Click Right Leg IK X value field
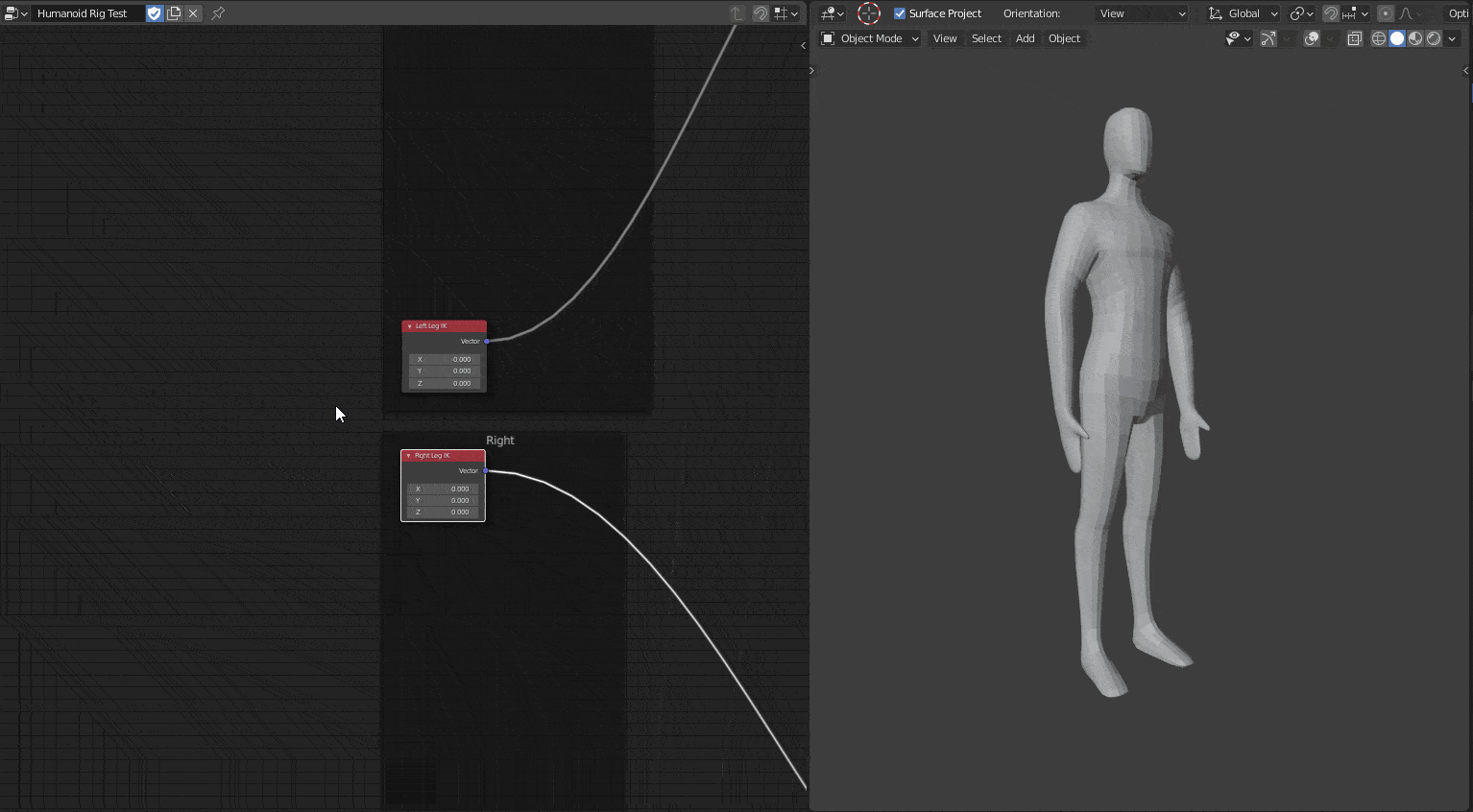The image size is (1473, 812). tap(443, 489)
